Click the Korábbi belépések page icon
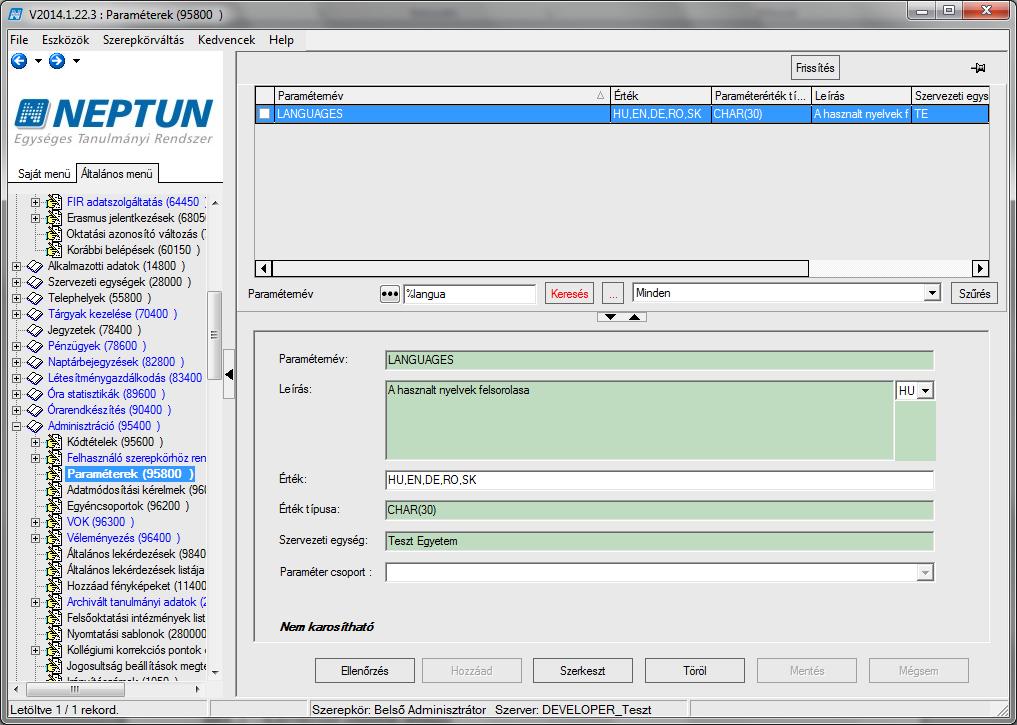This screenshot has width=1017, height=725. tap(54, 250)
